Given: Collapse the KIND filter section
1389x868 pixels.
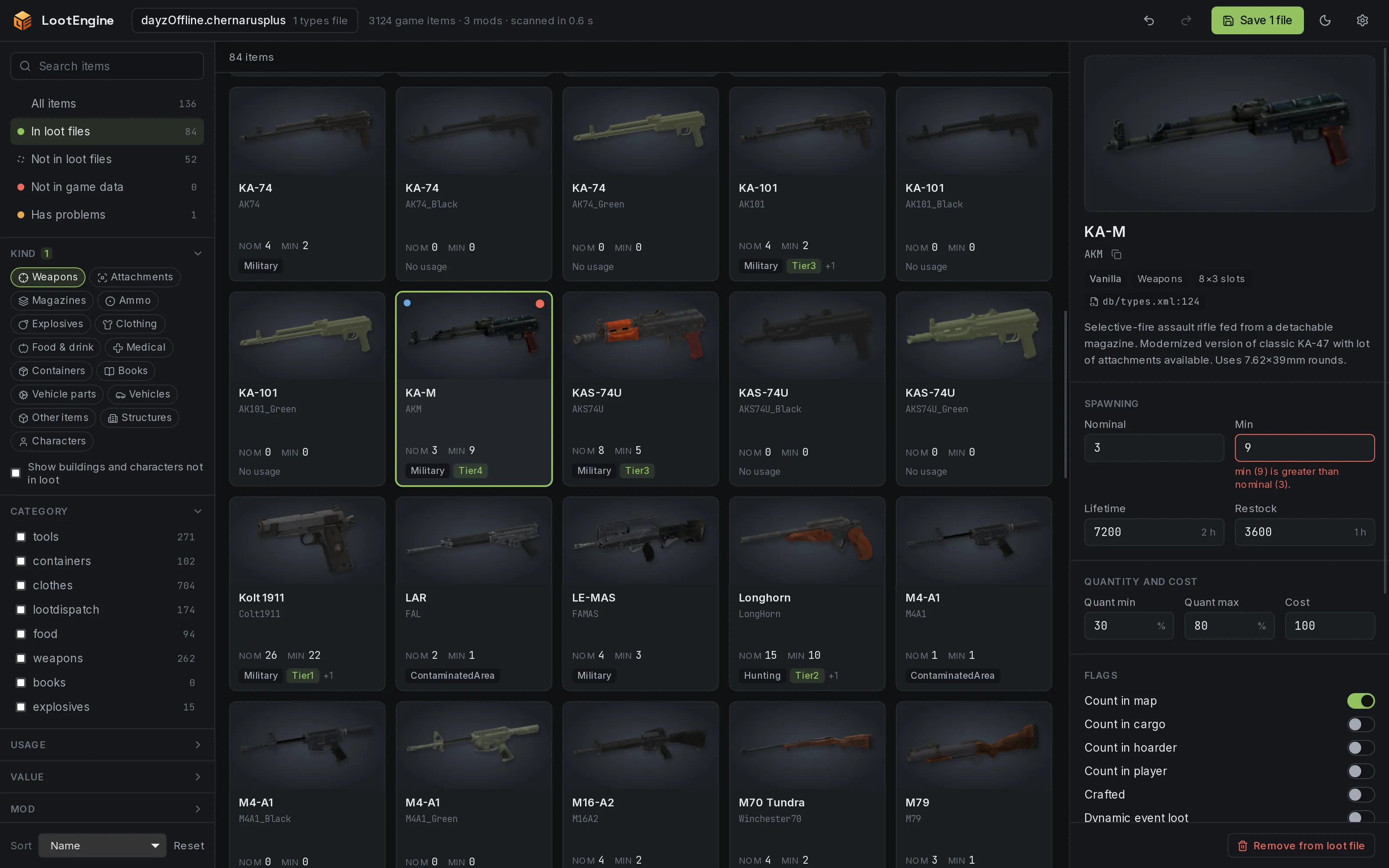Looking at the screenshot, I should 197,254.
